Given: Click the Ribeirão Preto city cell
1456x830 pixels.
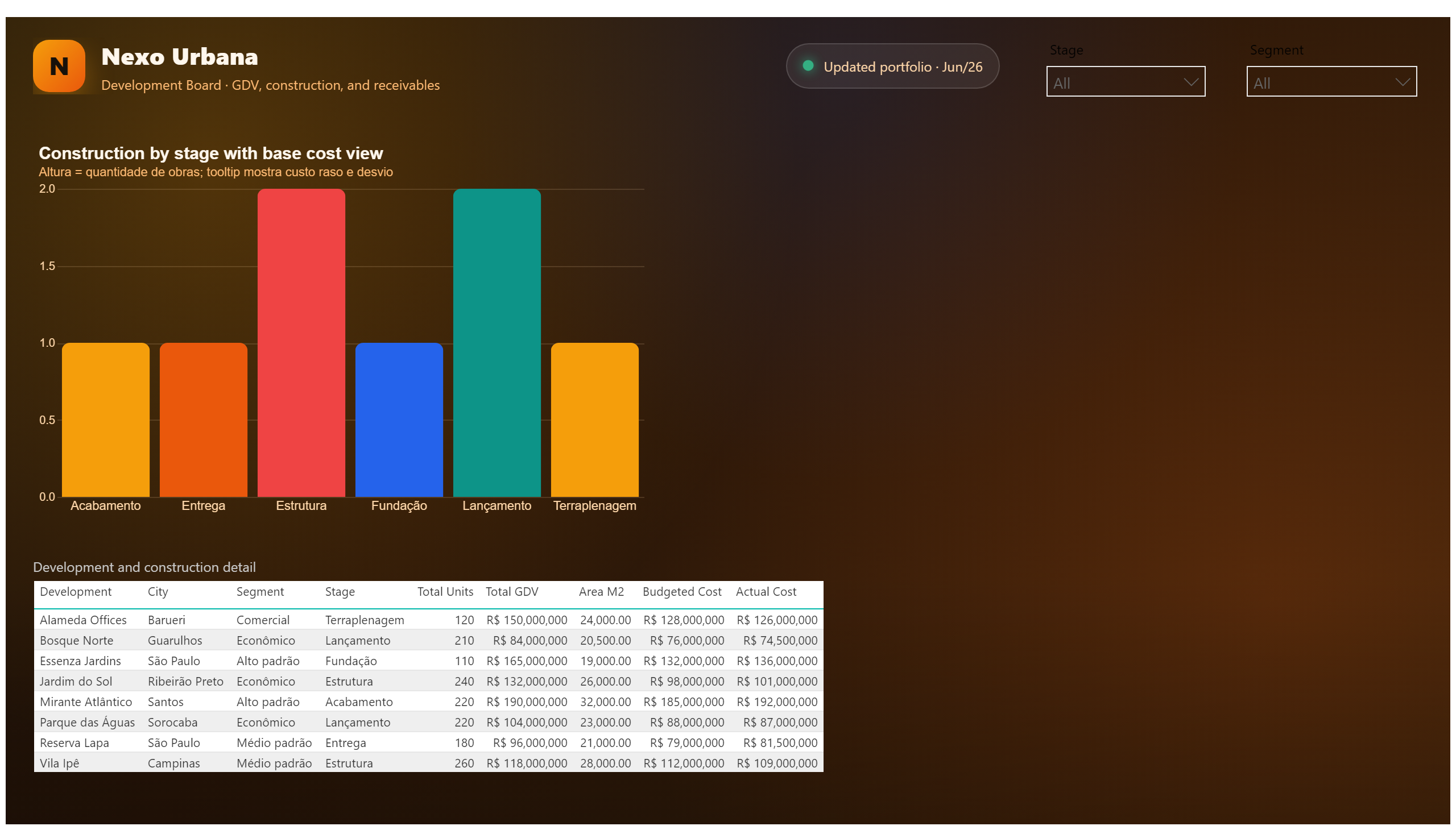Looking at the screenshot, I should click(x=185, y=681).
